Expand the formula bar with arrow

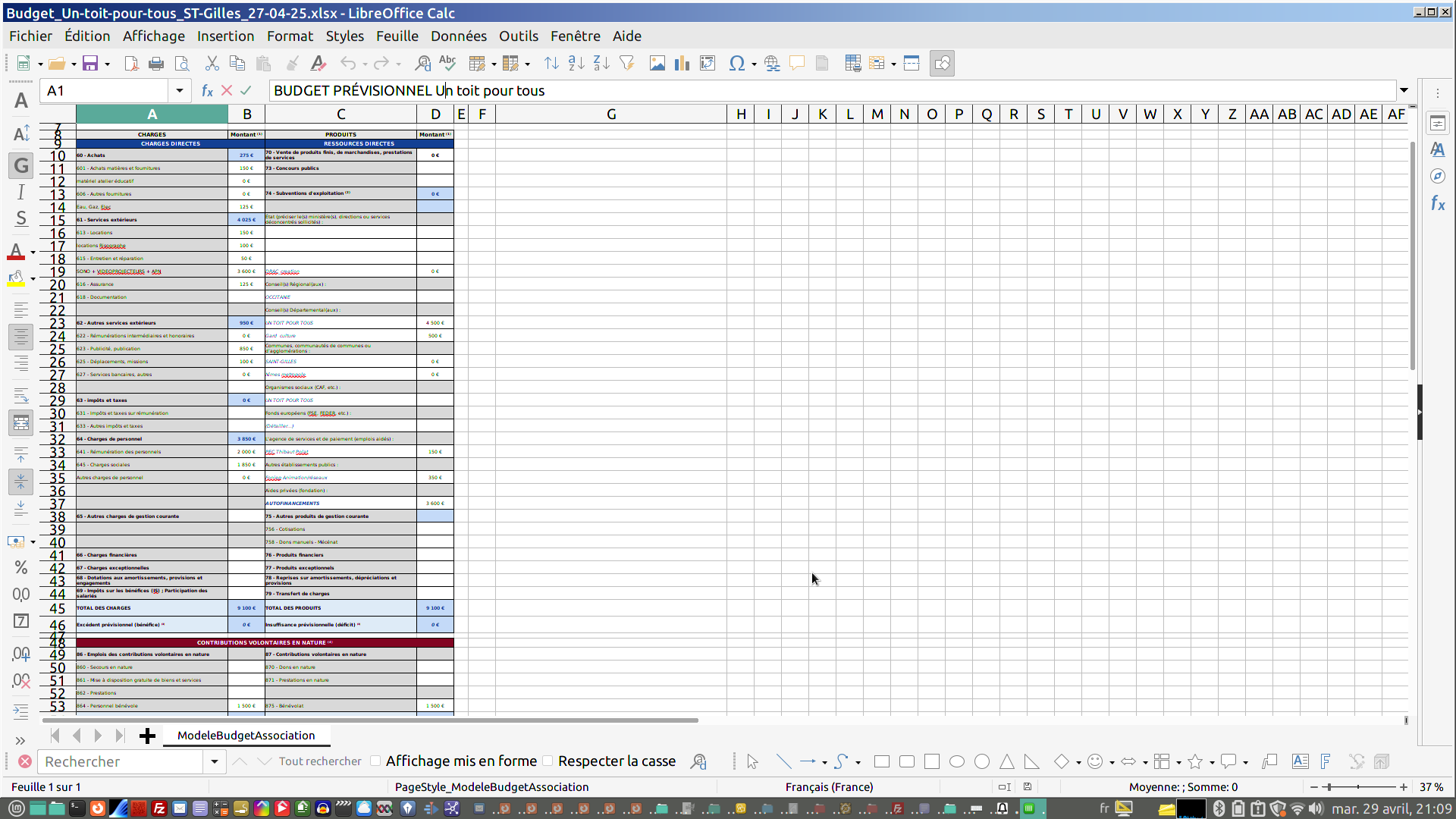[x=1404, y=90]
